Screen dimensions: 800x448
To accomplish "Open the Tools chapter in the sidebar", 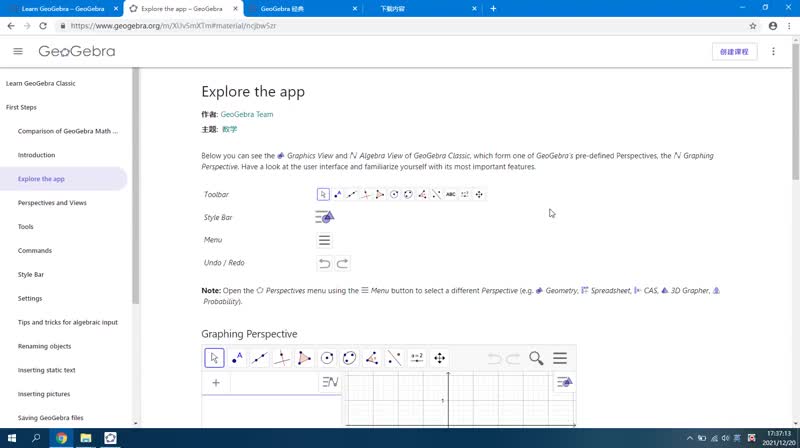I will (26, 227).
